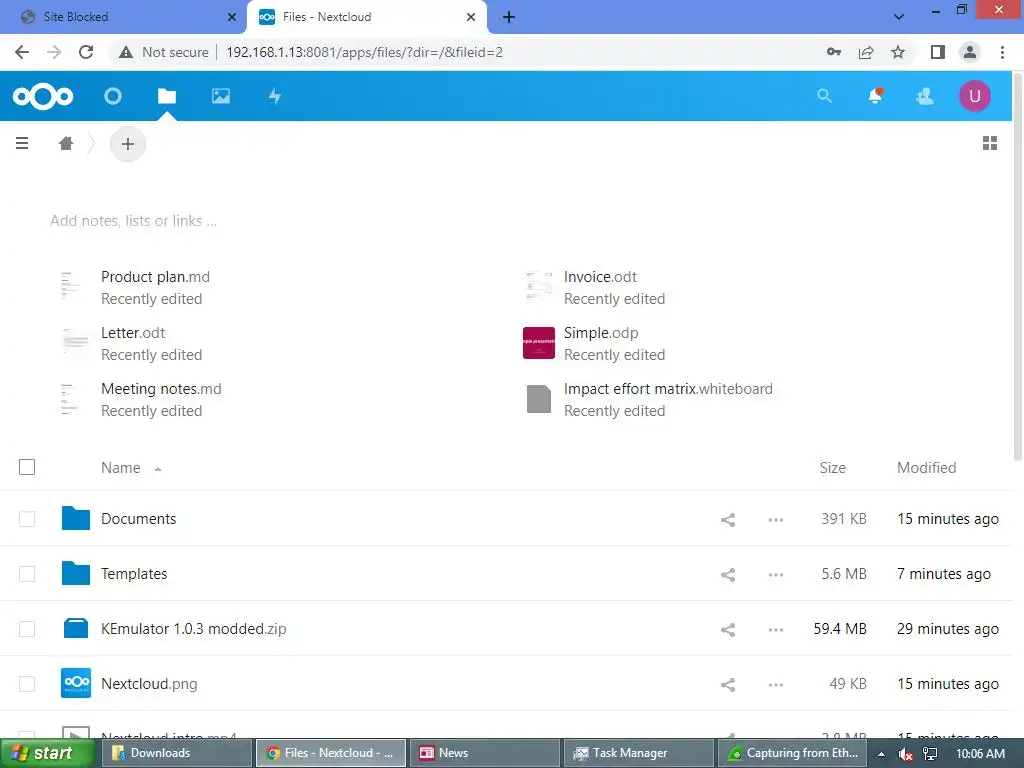Viewport: 1024px width, 768px height.
Task: Open more actions for KEmulator zip
Action: click(776, 630)
